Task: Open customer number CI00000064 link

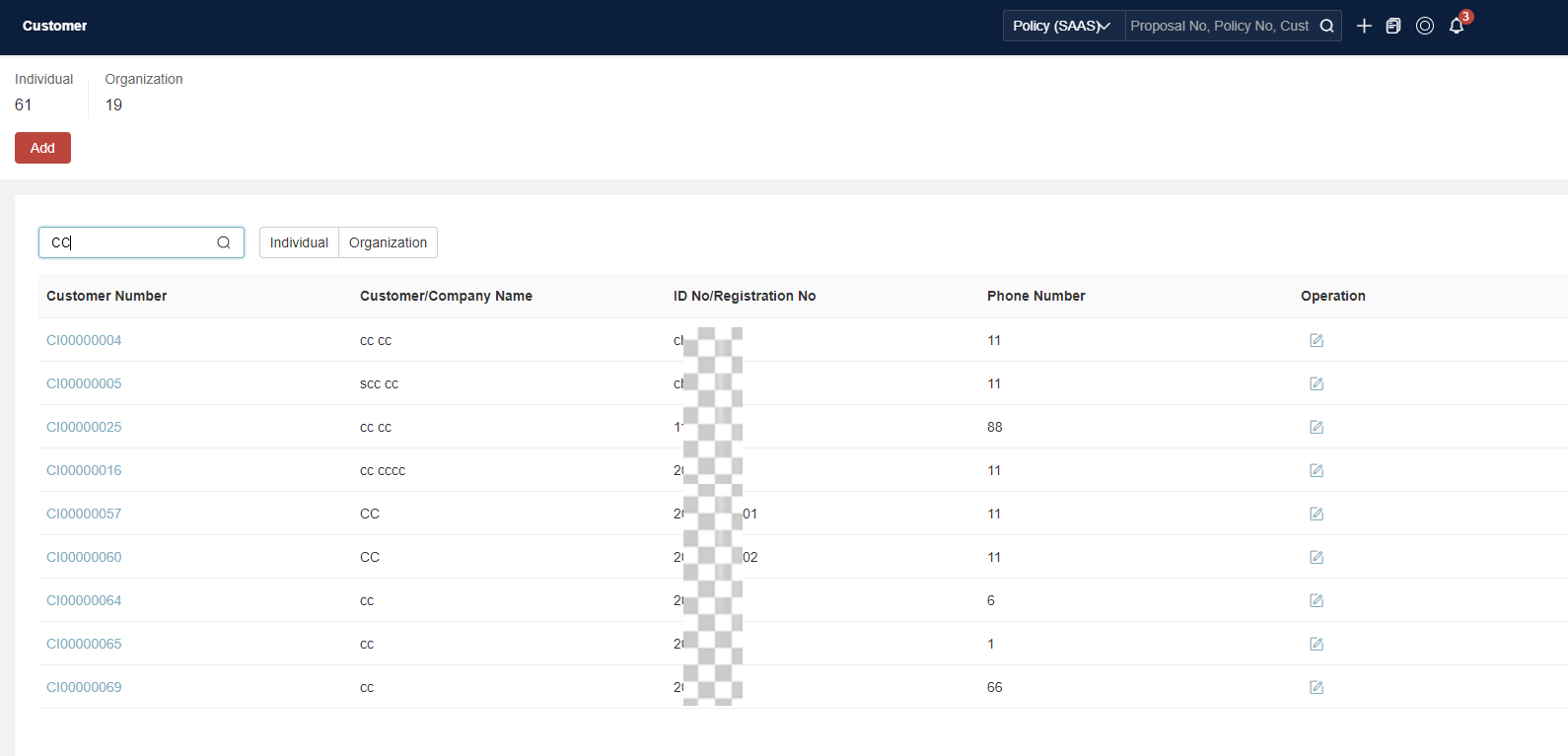Action: click(x=84, y=600)
